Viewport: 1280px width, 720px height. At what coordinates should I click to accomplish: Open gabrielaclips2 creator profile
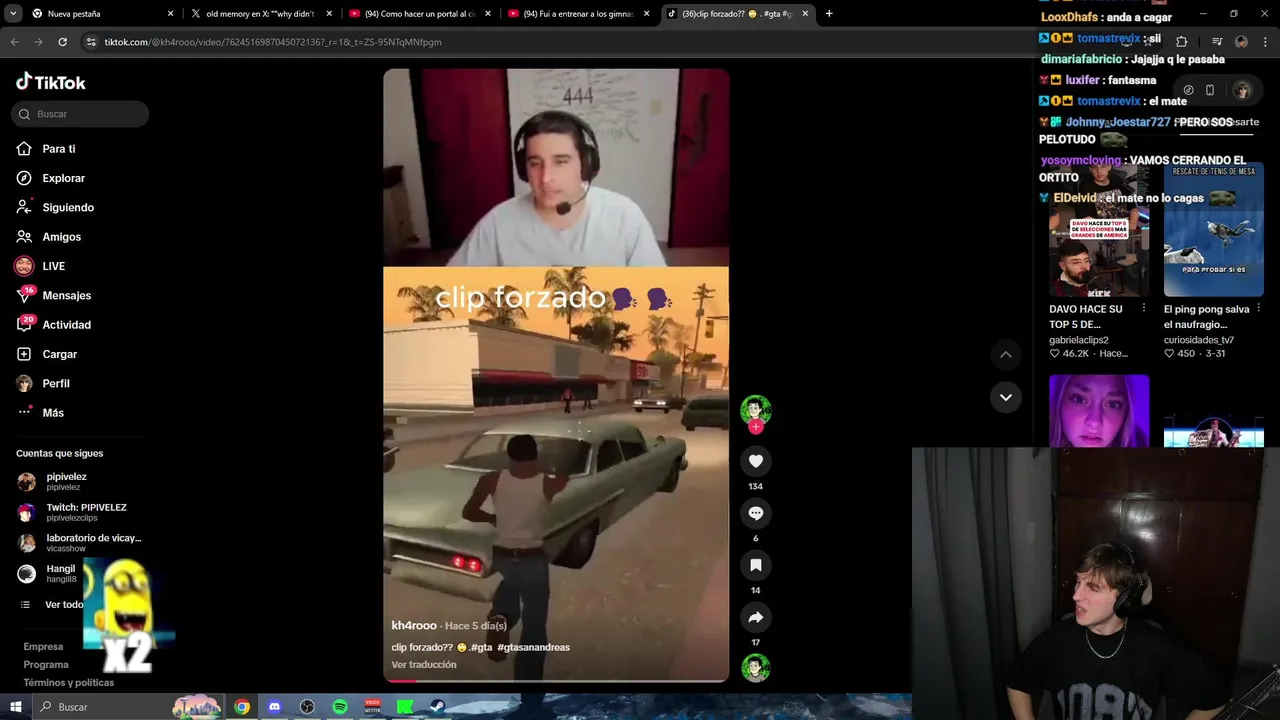pyautogui.click(x=1079, y=340)
